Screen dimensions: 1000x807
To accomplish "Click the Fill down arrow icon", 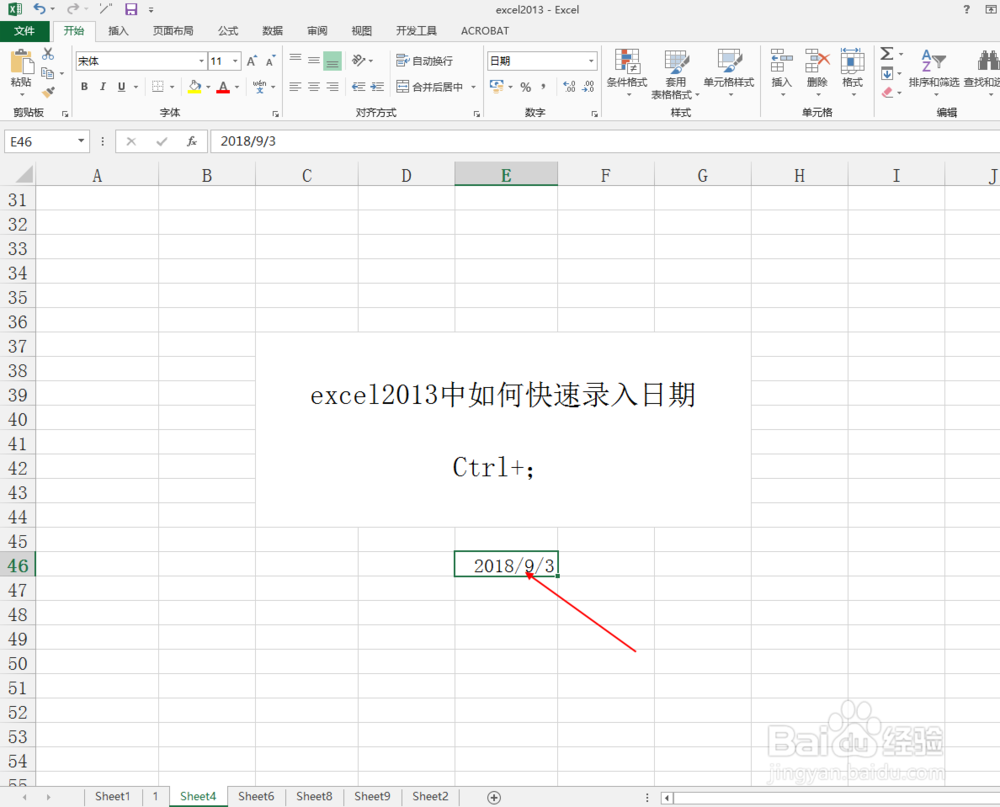I will coord(887,73).
